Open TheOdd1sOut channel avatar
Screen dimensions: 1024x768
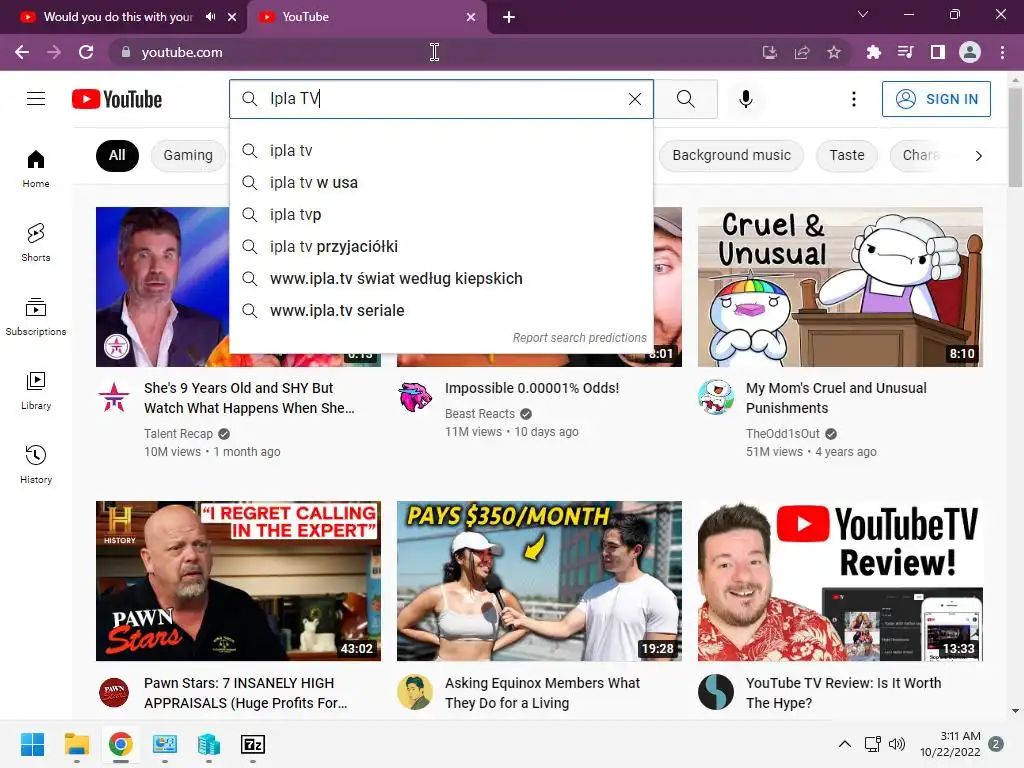(716, 397)
